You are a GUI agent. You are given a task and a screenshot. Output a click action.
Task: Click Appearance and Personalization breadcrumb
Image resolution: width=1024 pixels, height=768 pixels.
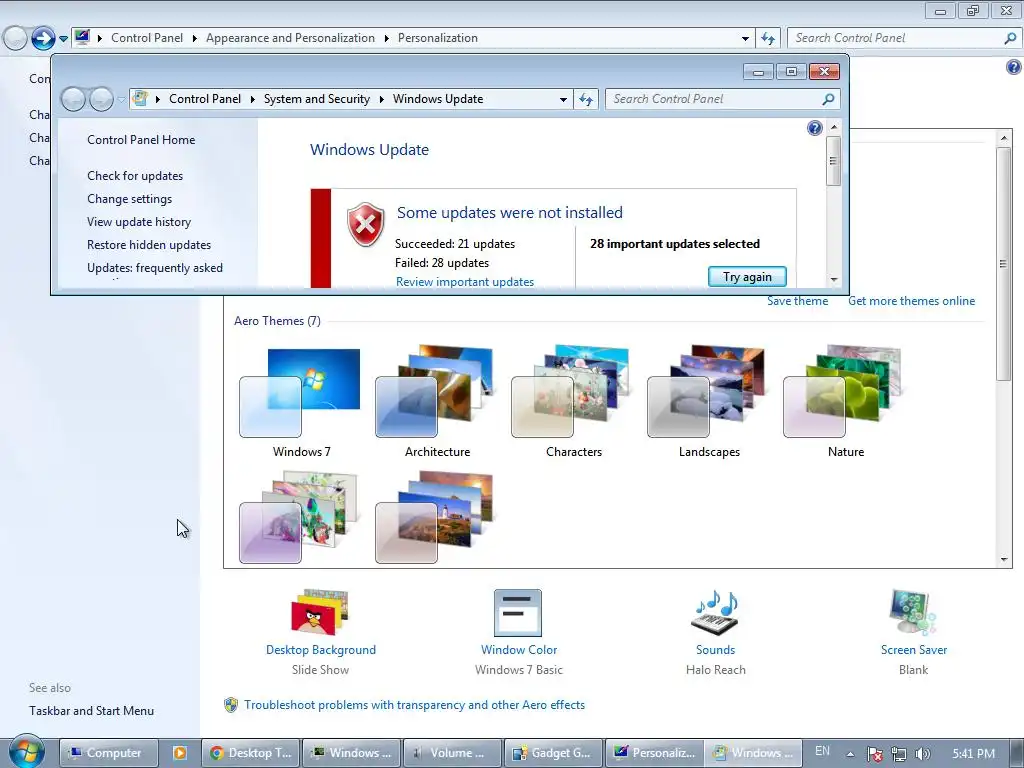point(291,39)
